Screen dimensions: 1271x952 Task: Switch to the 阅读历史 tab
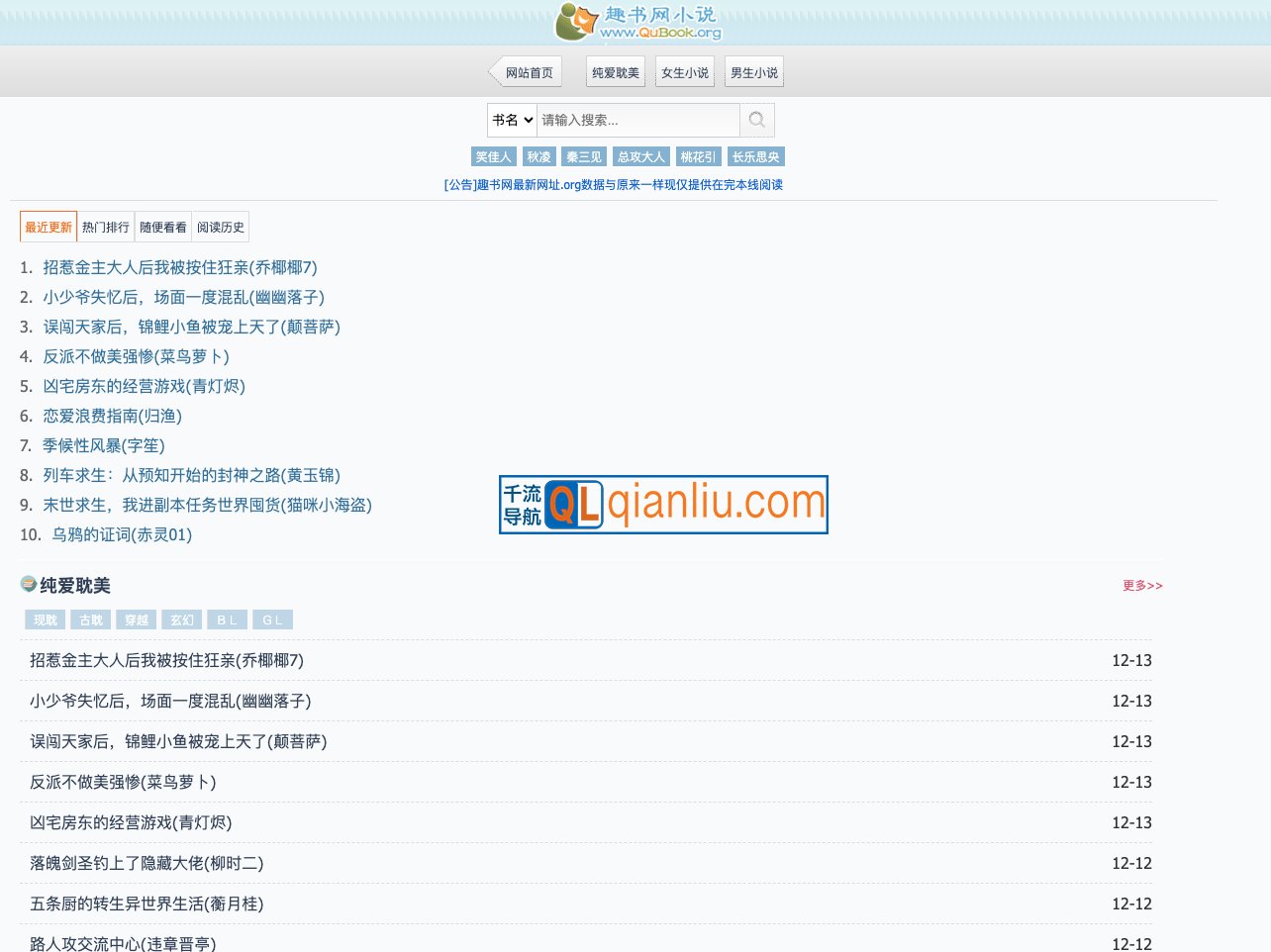tap(220, 227)
